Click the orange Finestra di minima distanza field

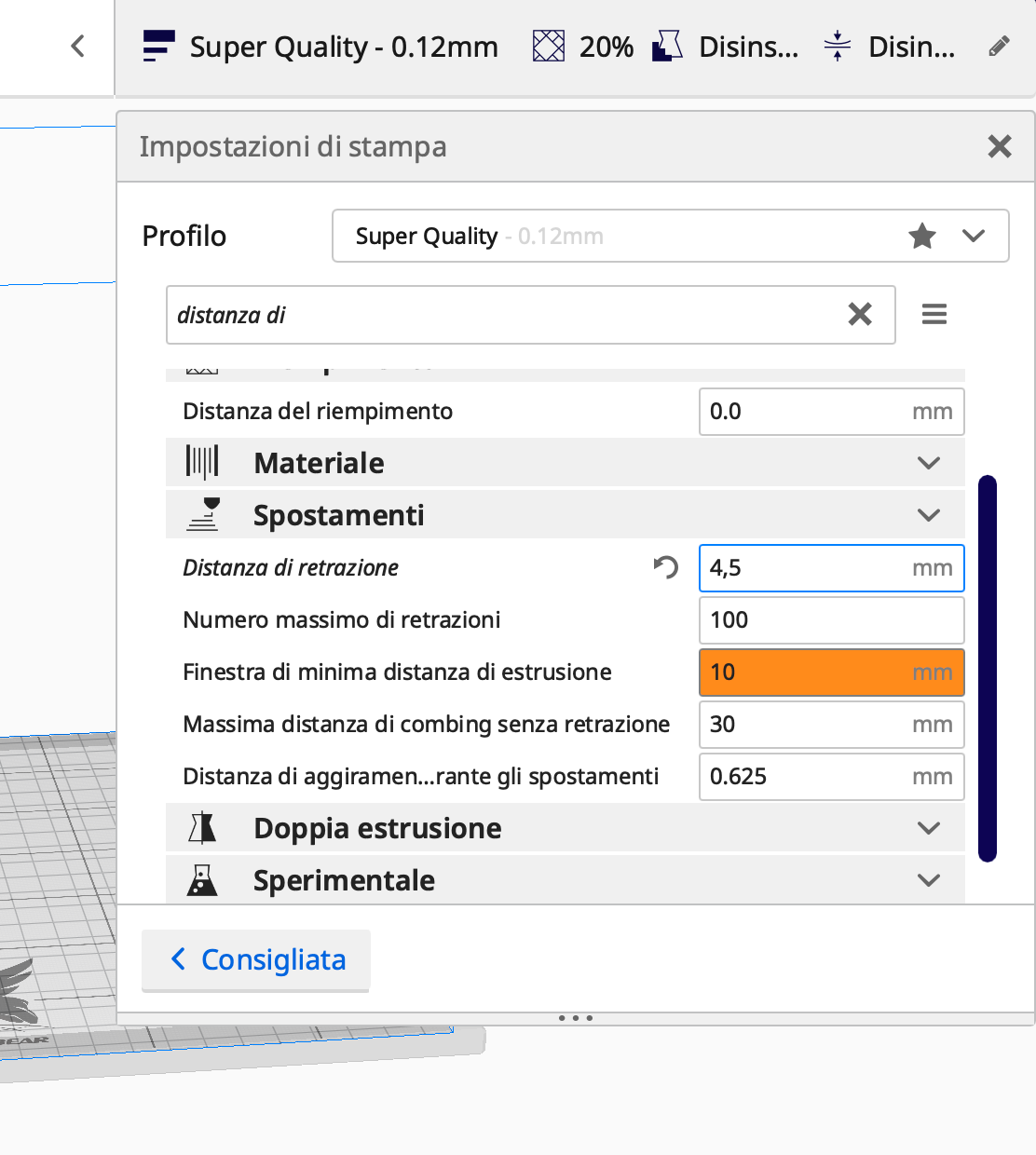pyautogui.click(x=806, y=673)
